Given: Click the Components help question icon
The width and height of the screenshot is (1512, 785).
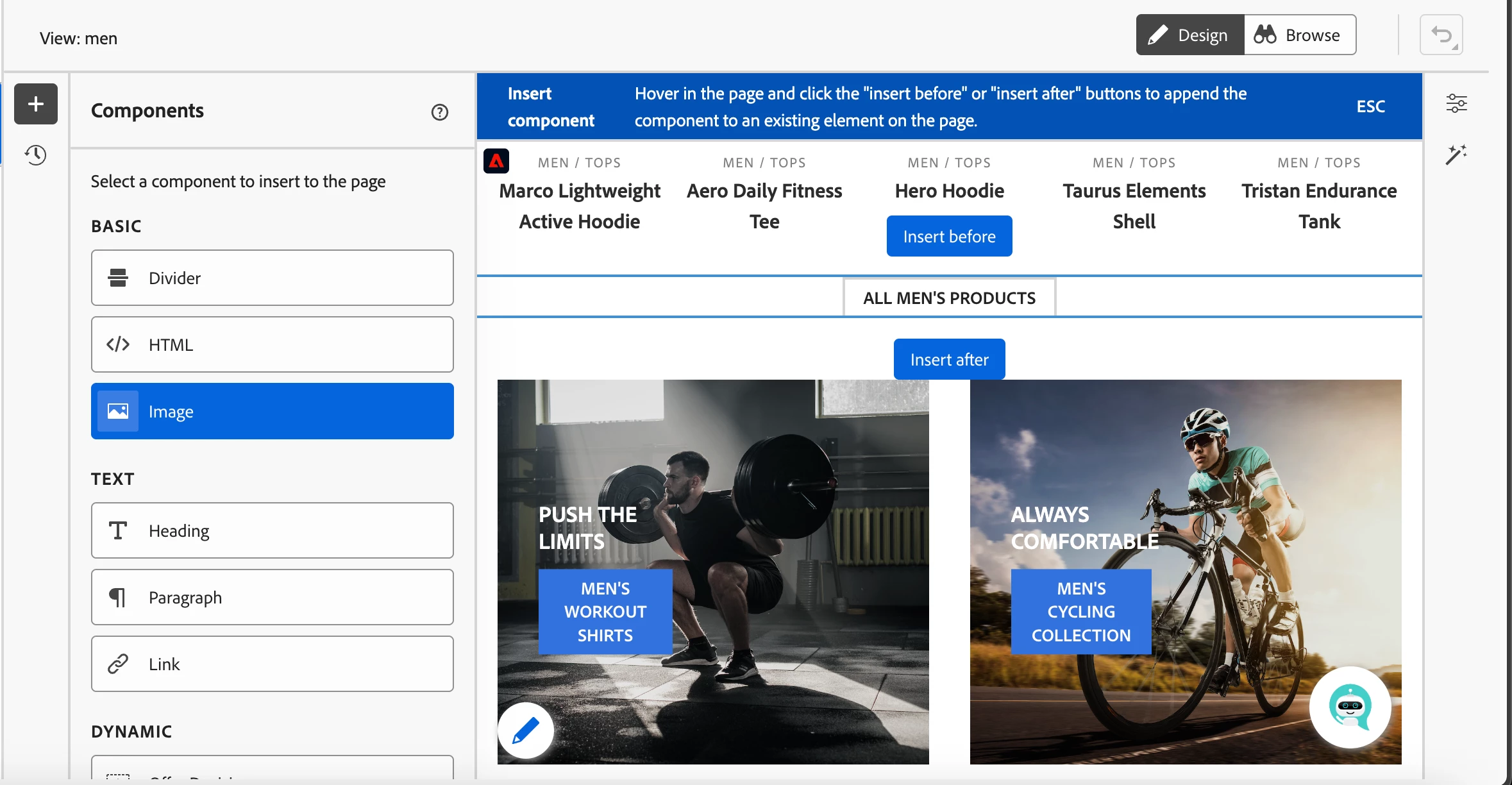Looking at the screenshot, I should tap(439, 112).
